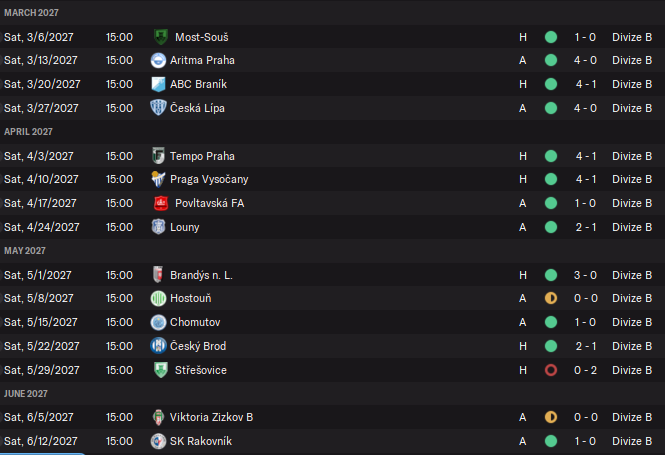Click the Most-Souš club badge
This screenshot has height=455, width=665.
coord(160,36)
